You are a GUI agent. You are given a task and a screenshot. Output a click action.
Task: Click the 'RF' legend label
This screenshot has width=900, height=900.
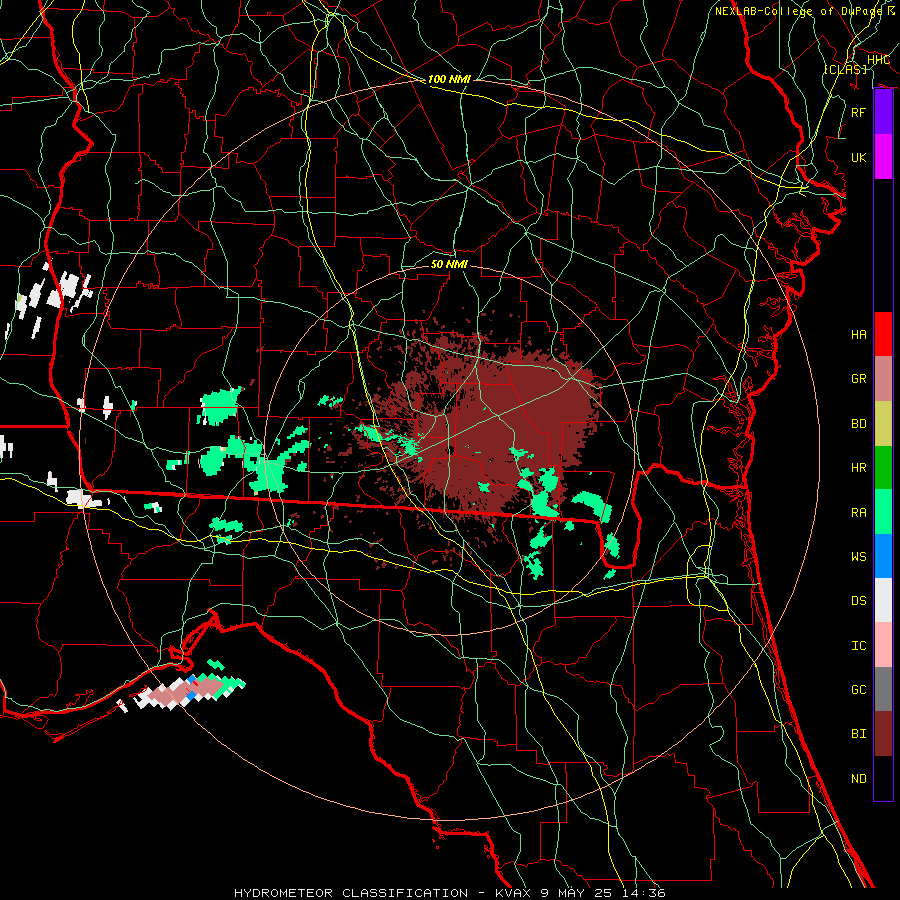[x=859, y=112]
